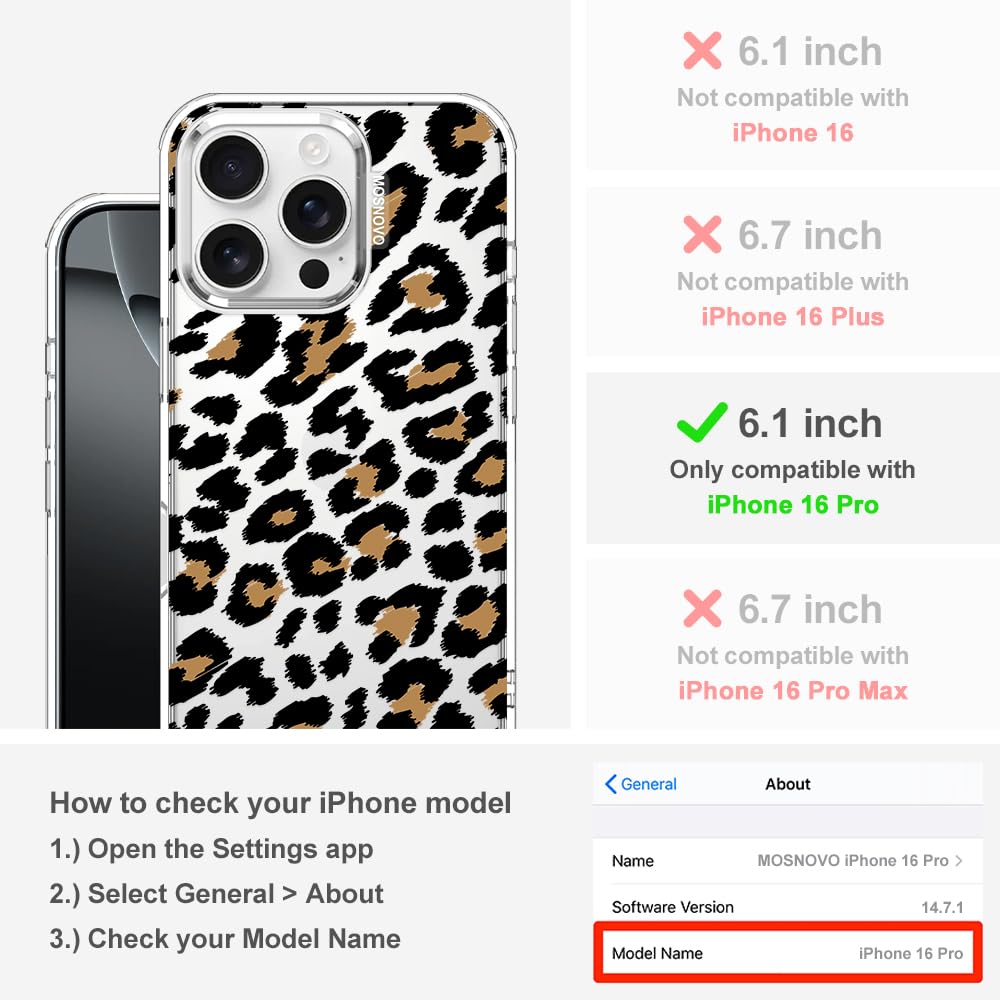Select the Software Version row

pyautogui.click(x=788, y=907)
